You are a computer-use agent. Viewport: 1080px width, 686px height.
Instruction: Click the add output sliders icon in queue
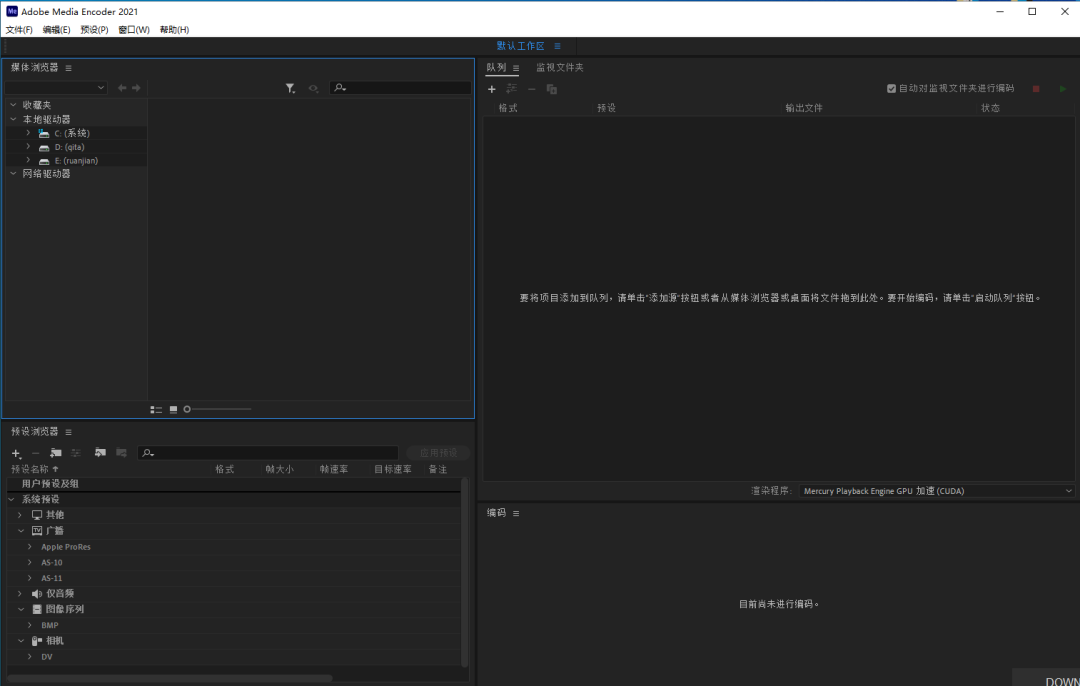point(512,89)
